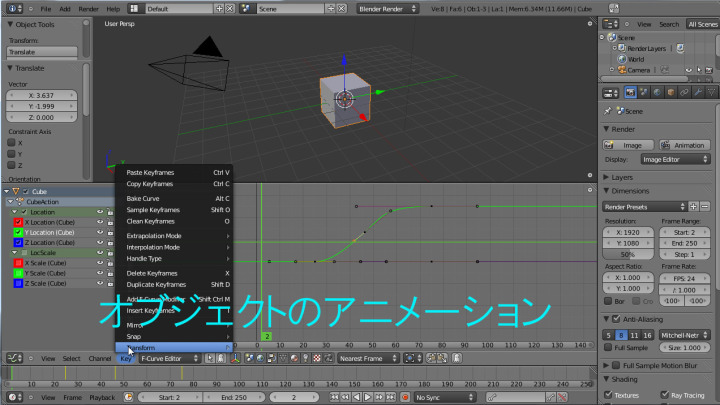Image resolution: width=720 pixels, height=405 pixels.
Task: Enable the Full Sample checkbox
Action: pyautogui.click(x=609, y=347)
